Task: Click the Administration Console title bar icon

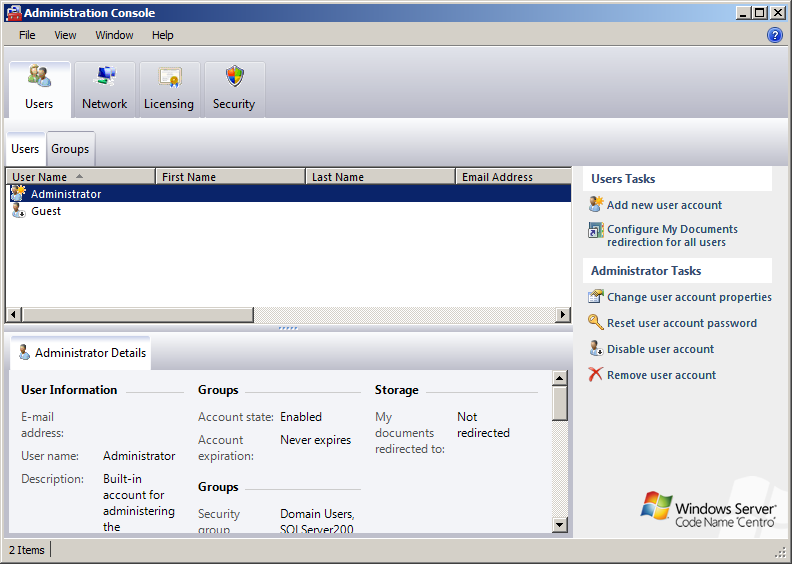Action: [x=14, y=13]
